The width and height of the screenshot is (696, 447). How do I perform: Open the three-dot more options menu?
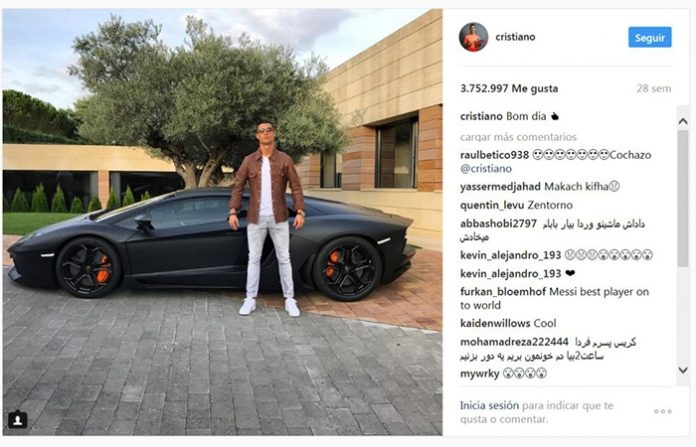pyautogui.click(x=662, y=411)
